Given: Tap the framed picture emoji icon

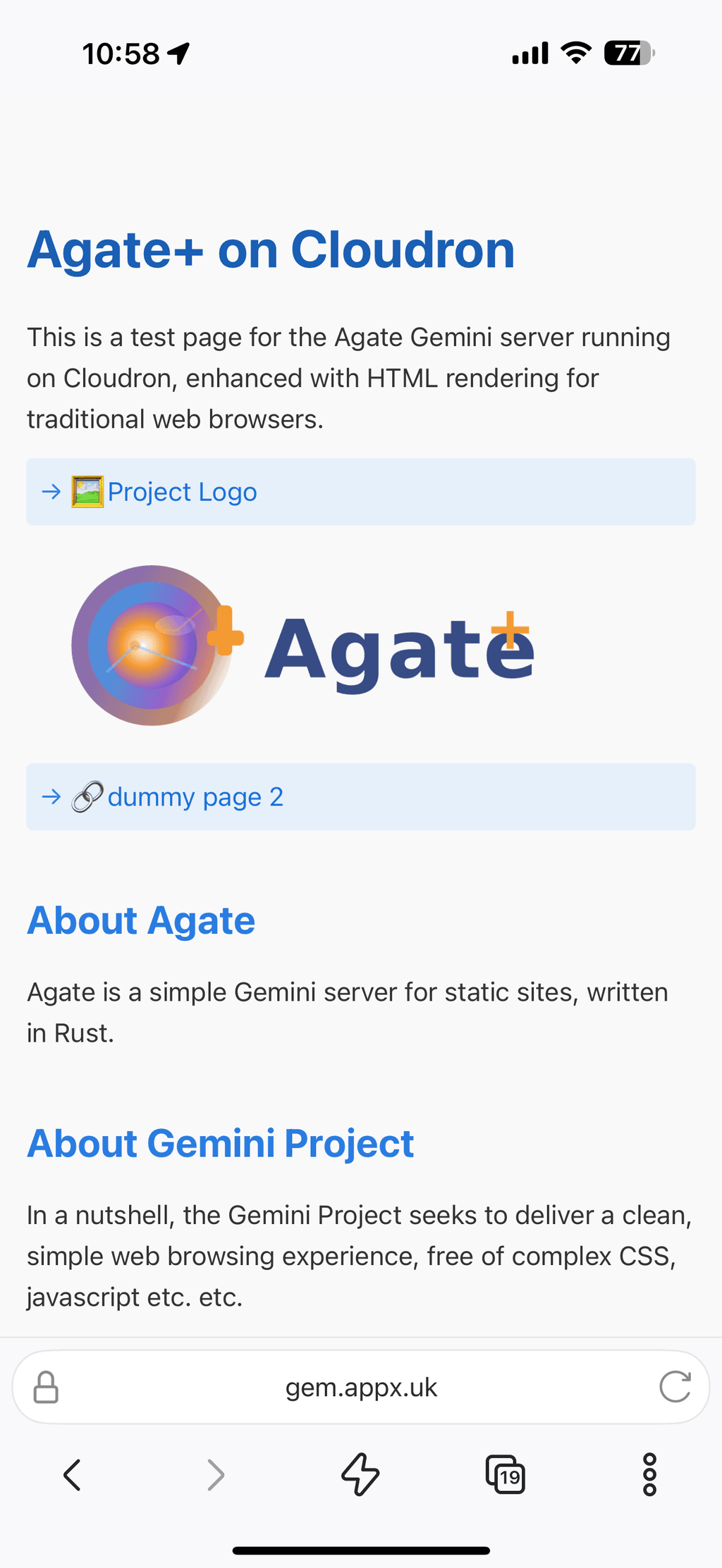Looking at the screenshot, I should coord(87,492).
